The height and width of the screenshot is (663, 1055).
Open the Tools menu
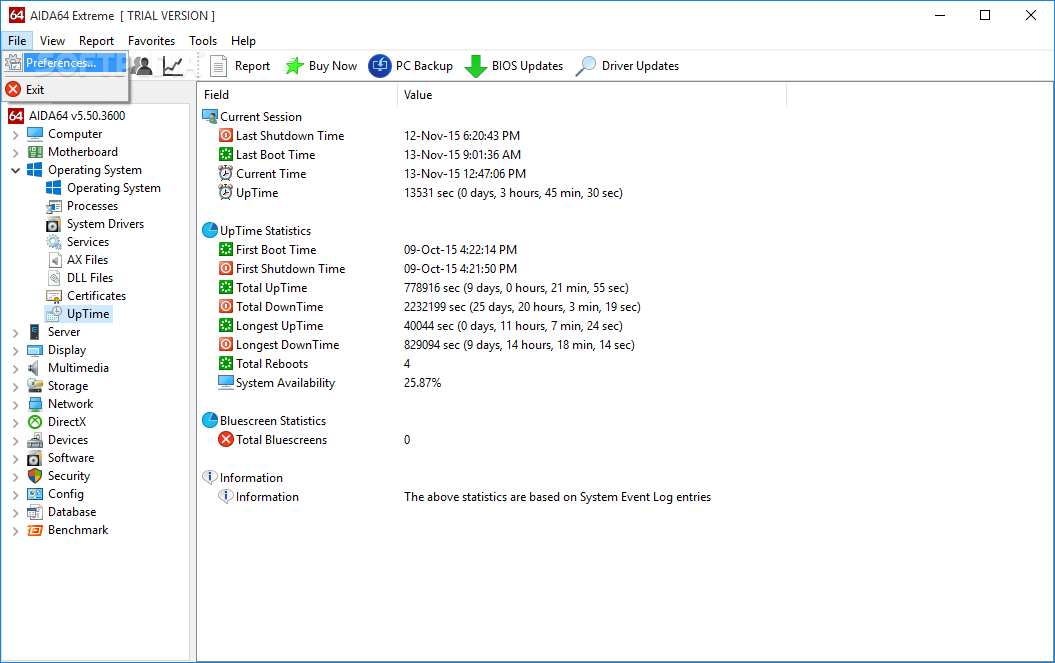(x=203, y=41)
